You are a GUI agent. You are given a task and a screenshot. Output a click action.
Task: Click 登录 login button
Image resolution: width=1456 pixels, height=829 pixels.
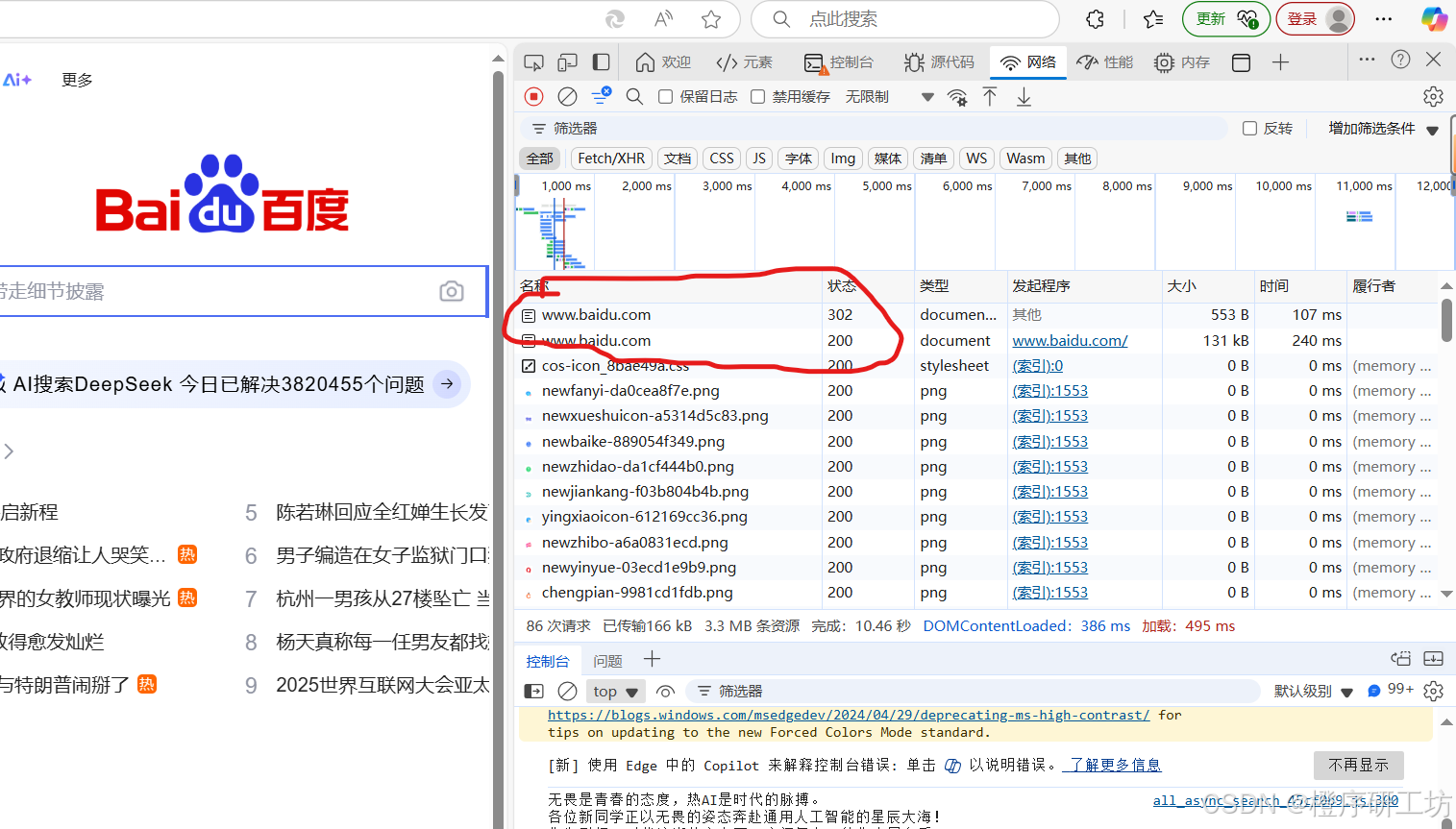(x=1316, y=19)
